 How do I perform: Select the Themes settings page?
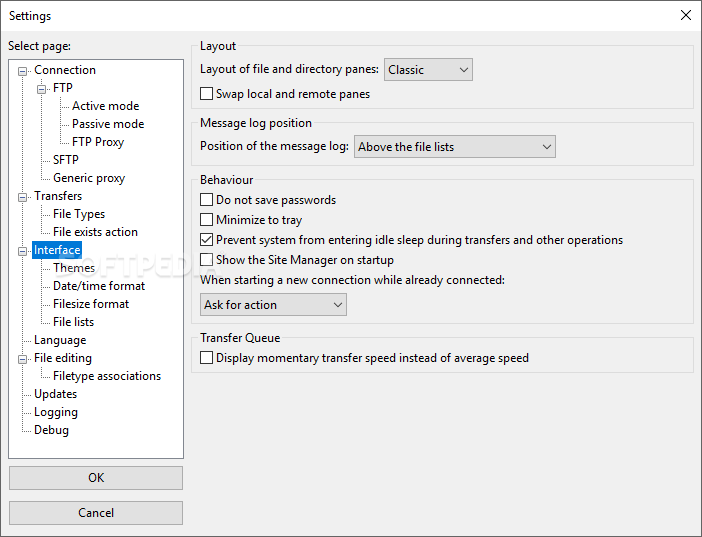tap(74, 268)
